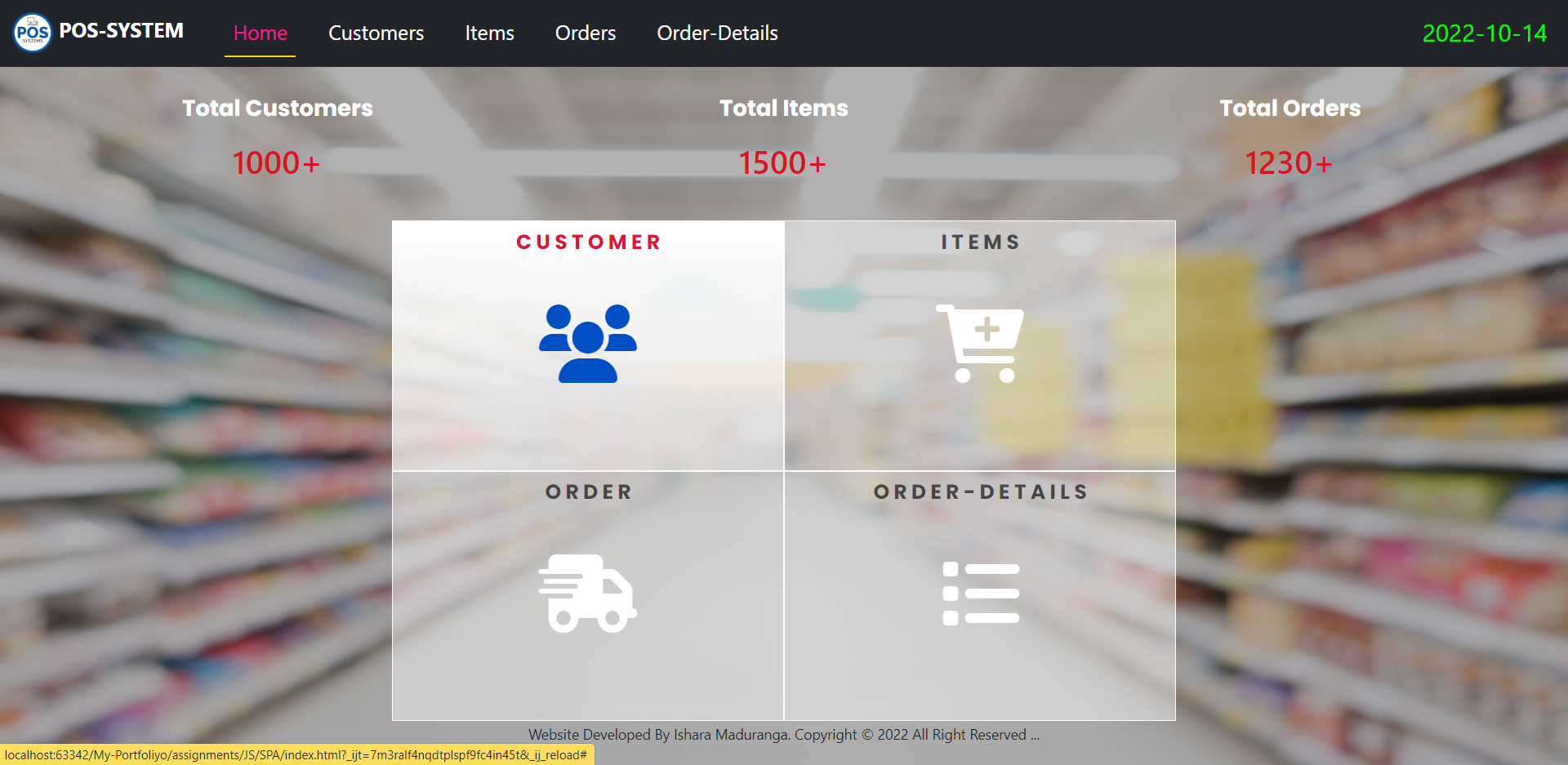Image resolution: width=1568 pixels, height=765 pixels.
Task: Click the green 2022-10-14 date
Action: pyautogui.click(x=1485, y=33)
